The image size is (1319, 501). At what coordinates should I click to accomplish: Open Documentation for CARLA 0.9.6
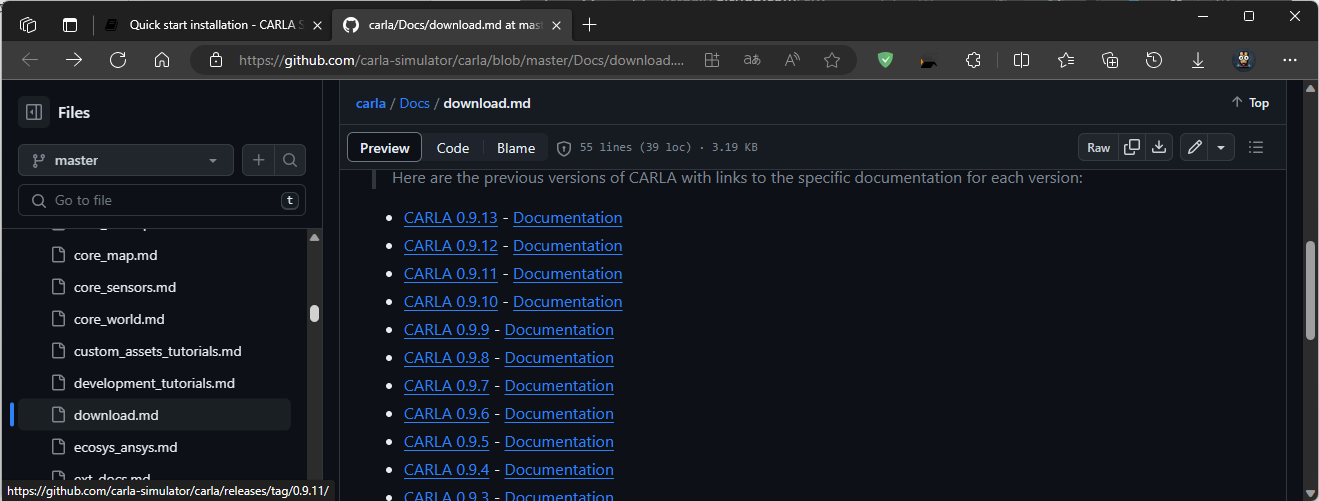point(559,414)
